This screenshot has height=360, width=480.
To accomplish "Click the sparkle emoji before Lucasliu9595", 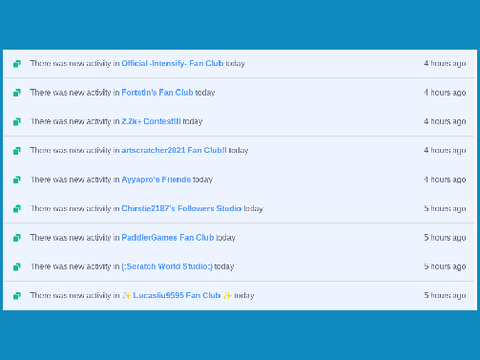I will [126, 295].
